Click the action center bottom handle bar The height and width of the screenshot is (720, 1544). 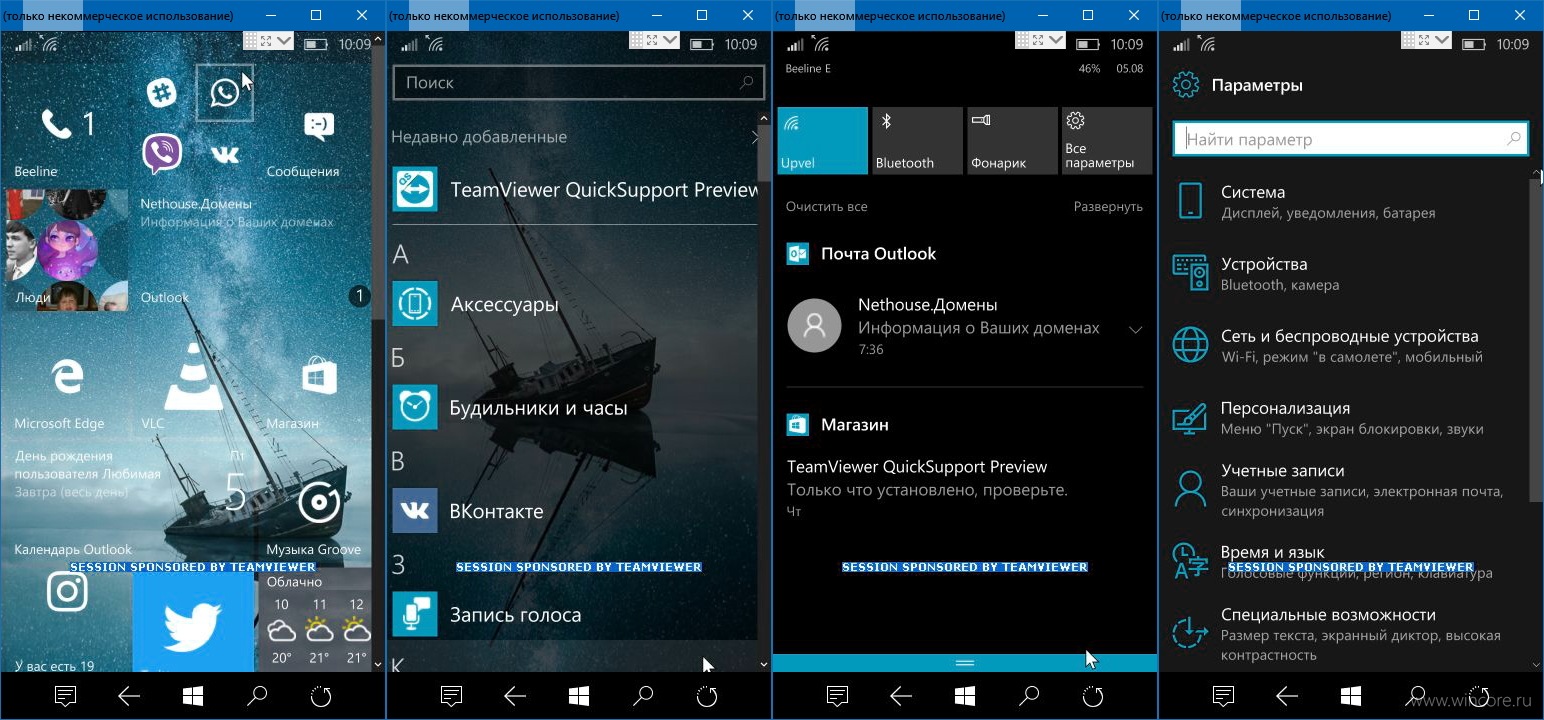pos(965,663)
